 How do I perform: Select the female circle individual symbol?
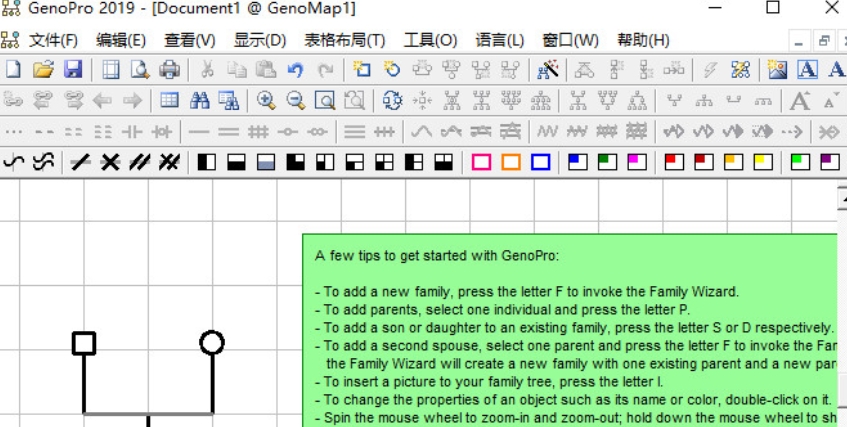212,343
